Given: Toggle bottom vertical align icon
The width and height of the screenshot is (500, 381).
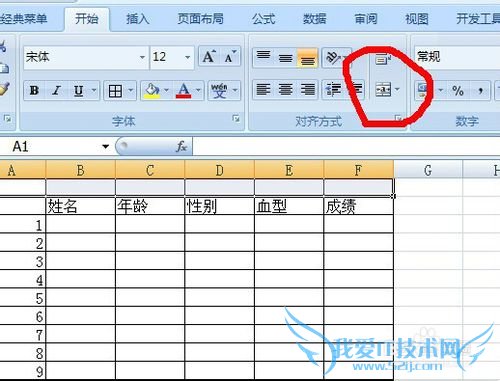Looking at the screenshot, I should click(307, 58).
